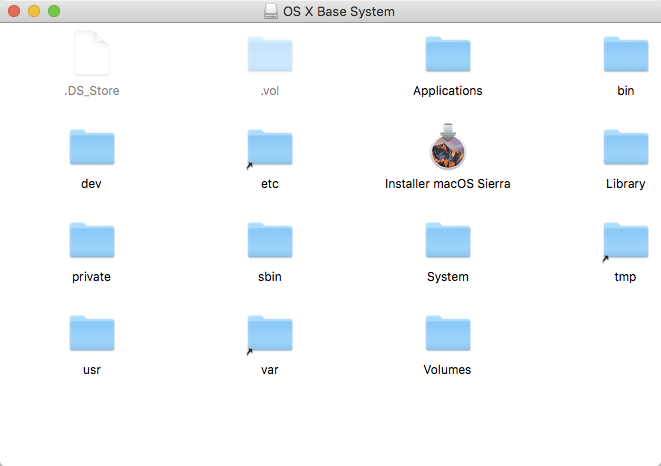Viewport: 661px width, 466px height.
Task: Select the Installer macOS Sierra app icon
Action: tap(448, 146)
